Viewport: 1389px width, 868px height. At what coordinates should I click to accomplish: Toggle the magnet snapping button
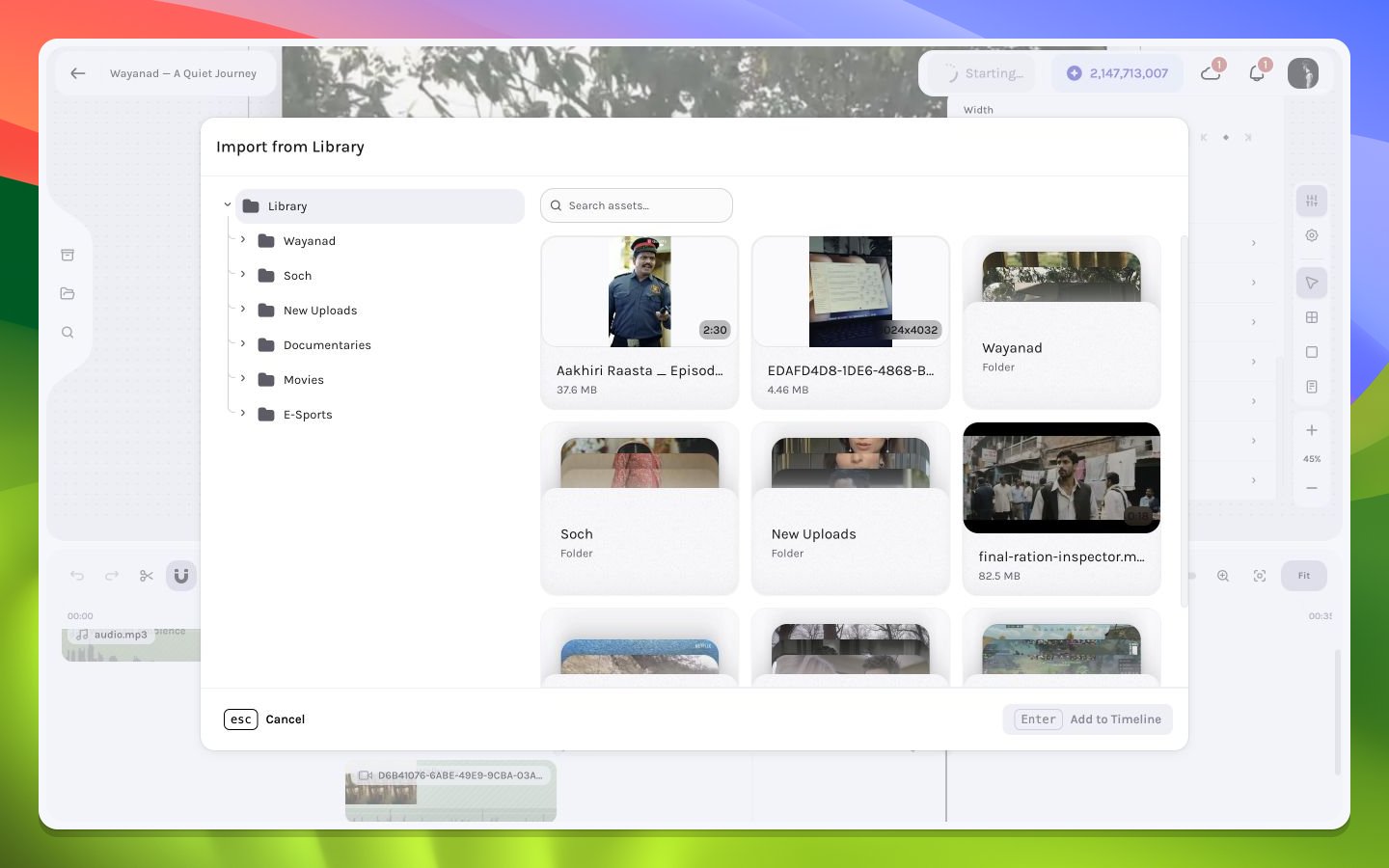(x=181, y=576)
